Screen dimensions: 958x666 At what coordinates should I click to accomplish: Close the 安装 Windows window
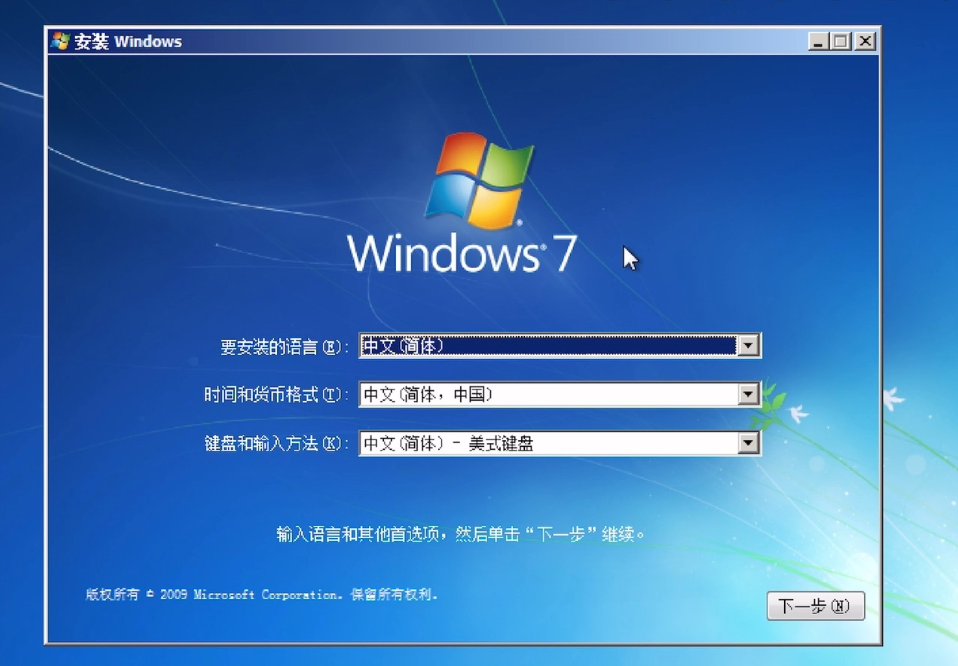point(865,42)
